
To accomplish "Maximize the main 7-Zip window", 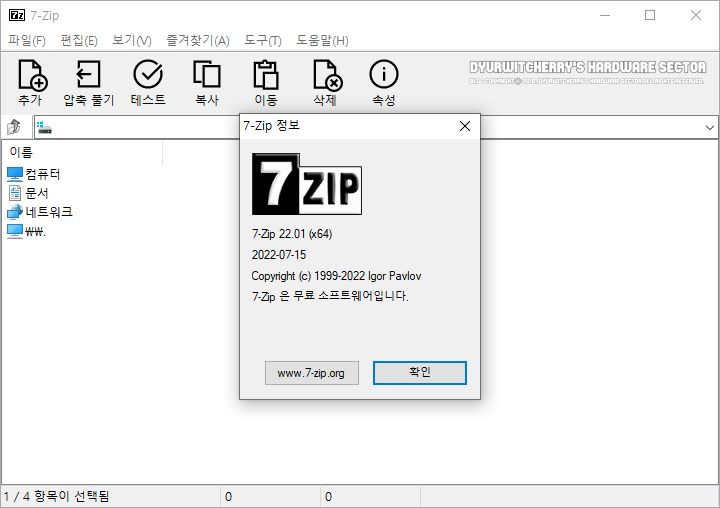I will (x=650, y=15).
